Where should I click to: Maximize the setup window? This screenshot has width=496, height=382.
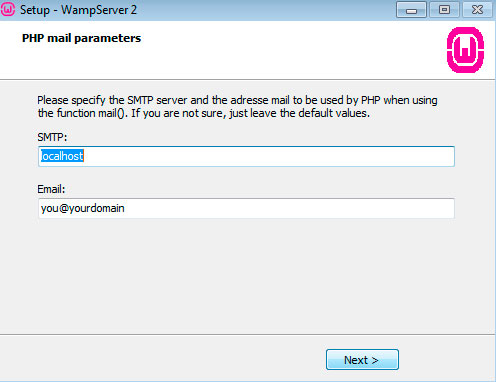tap(444, 10)
